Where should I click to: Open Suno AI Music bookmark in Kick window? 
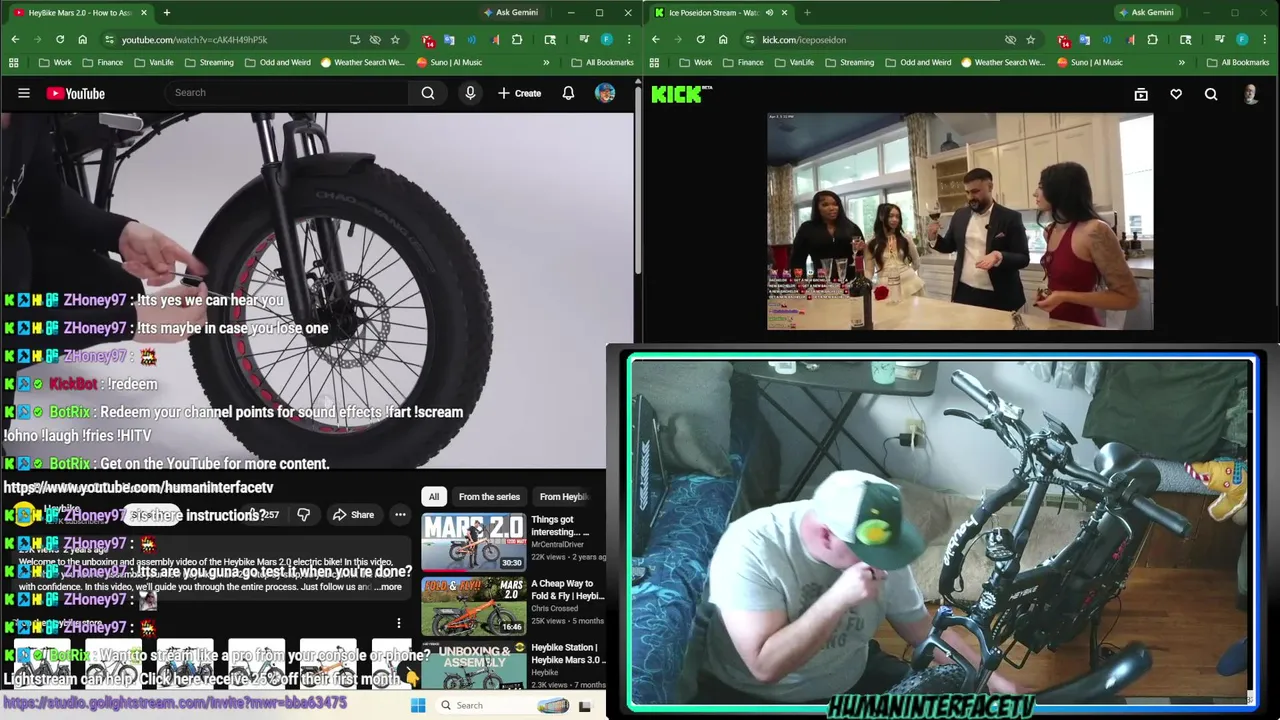point(1089,62)
